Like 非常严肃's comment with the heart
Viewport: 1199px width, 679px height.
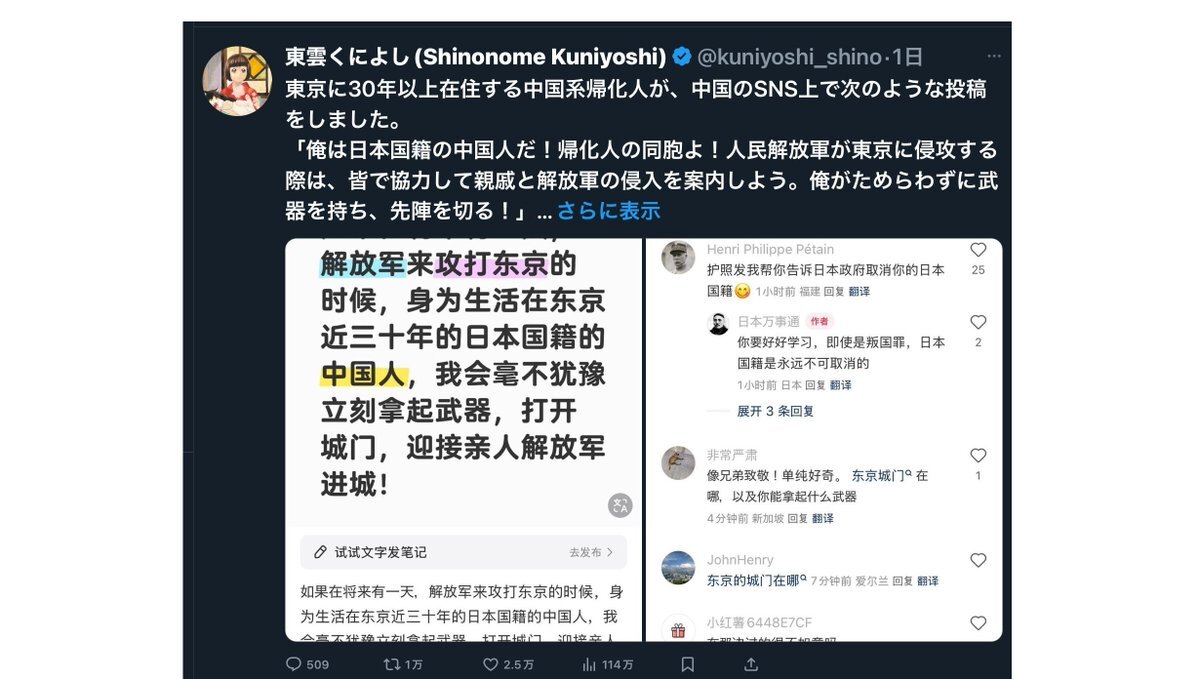click(x=978, y=456)
